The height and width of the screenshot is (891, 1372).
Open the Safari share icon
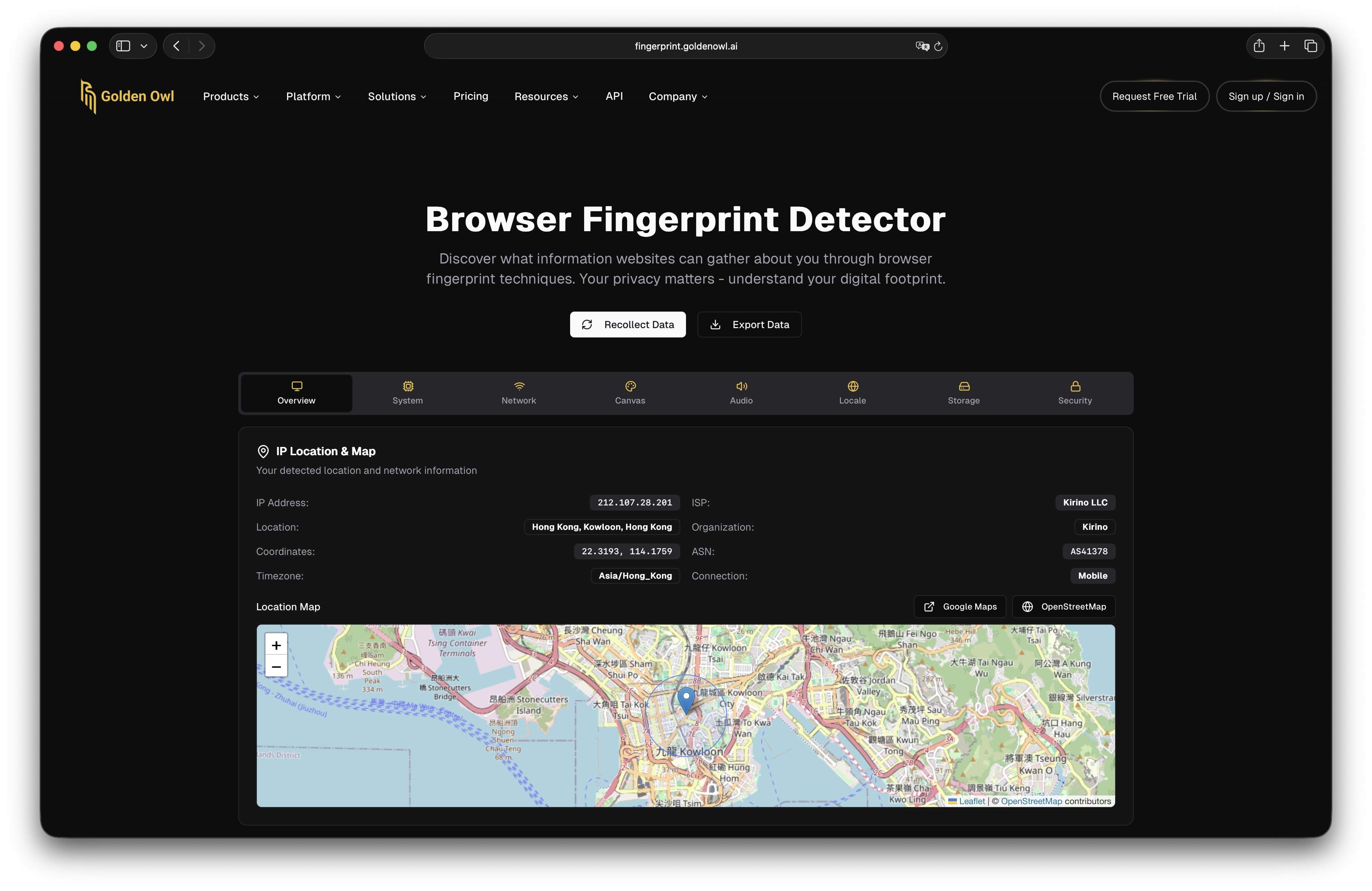point(1259,46)
